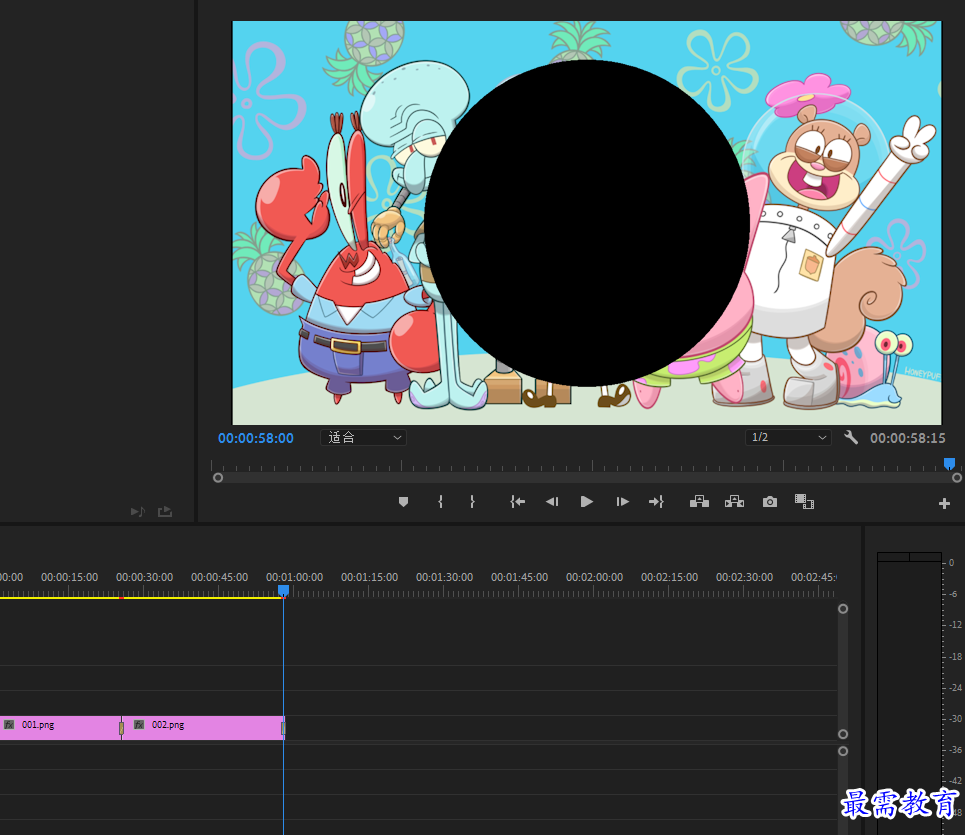Open the button editor plus icon
Image resolution: width=965 pixels, height=835 pixels.
944,504
